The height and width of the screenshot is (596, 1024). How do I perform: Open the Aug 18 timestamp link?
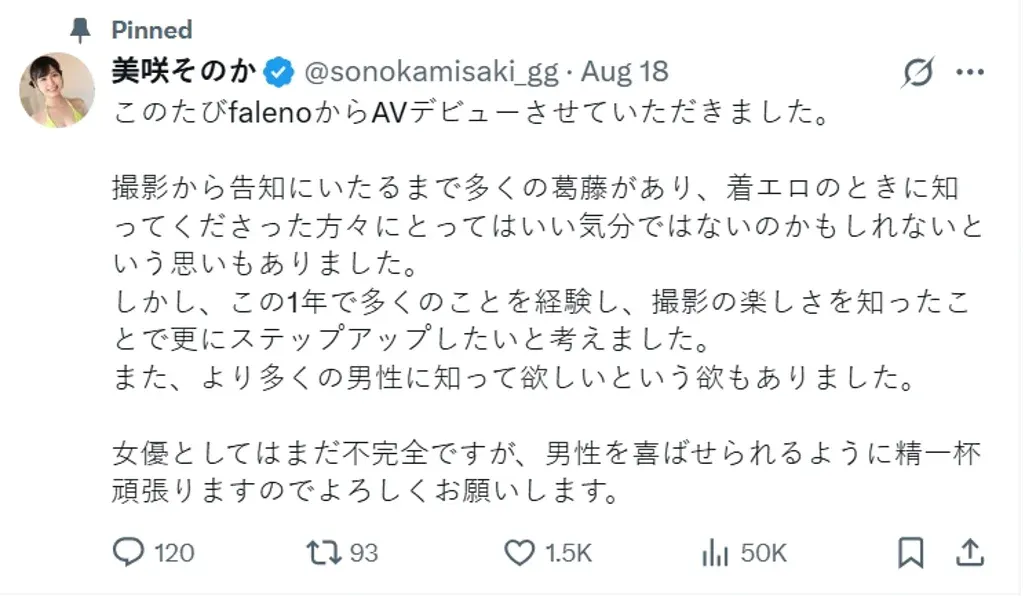[625, 72]
